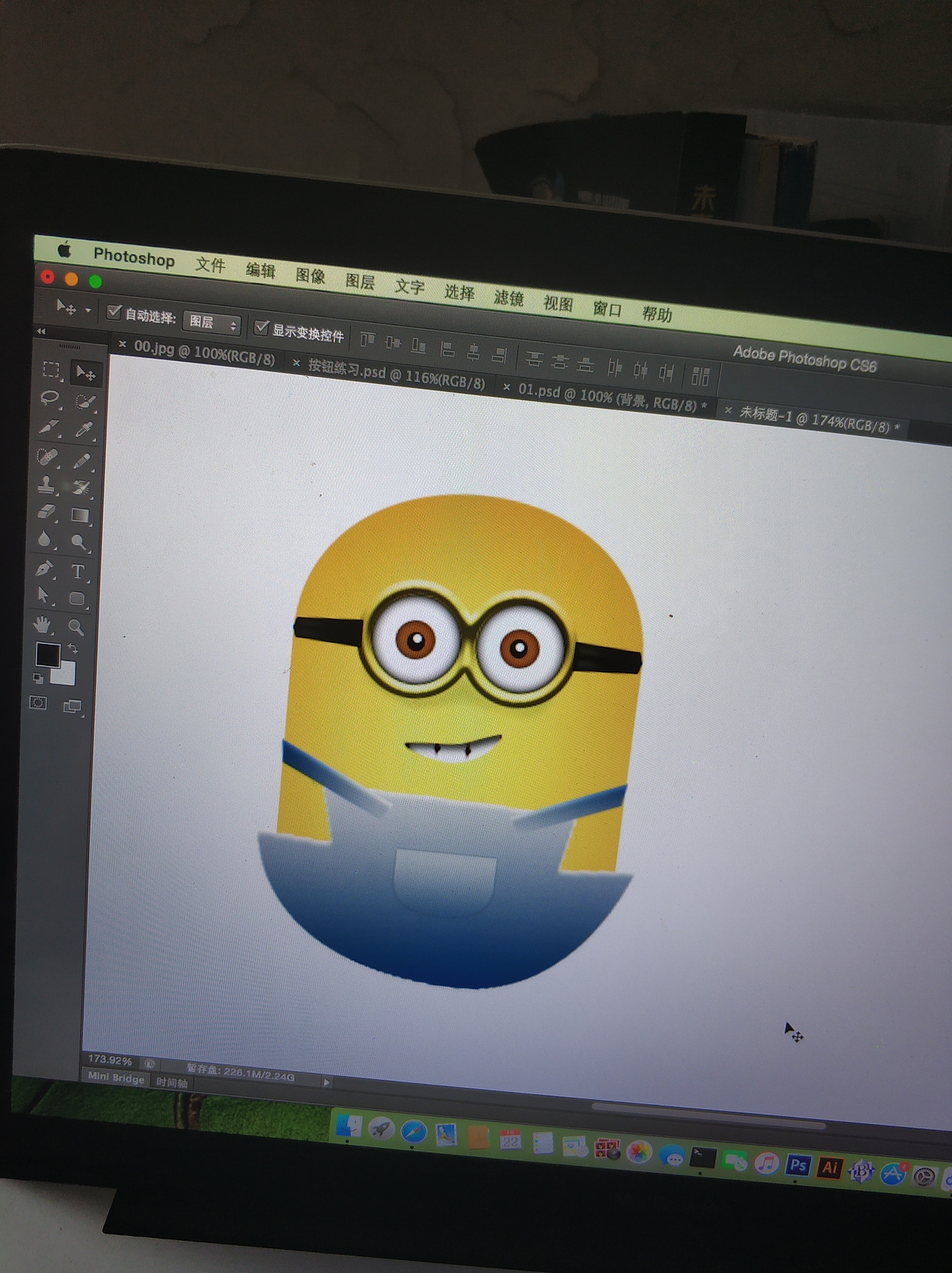
Task: Click the 173.92% zoom level field
Action: (x=110, y=1059)
